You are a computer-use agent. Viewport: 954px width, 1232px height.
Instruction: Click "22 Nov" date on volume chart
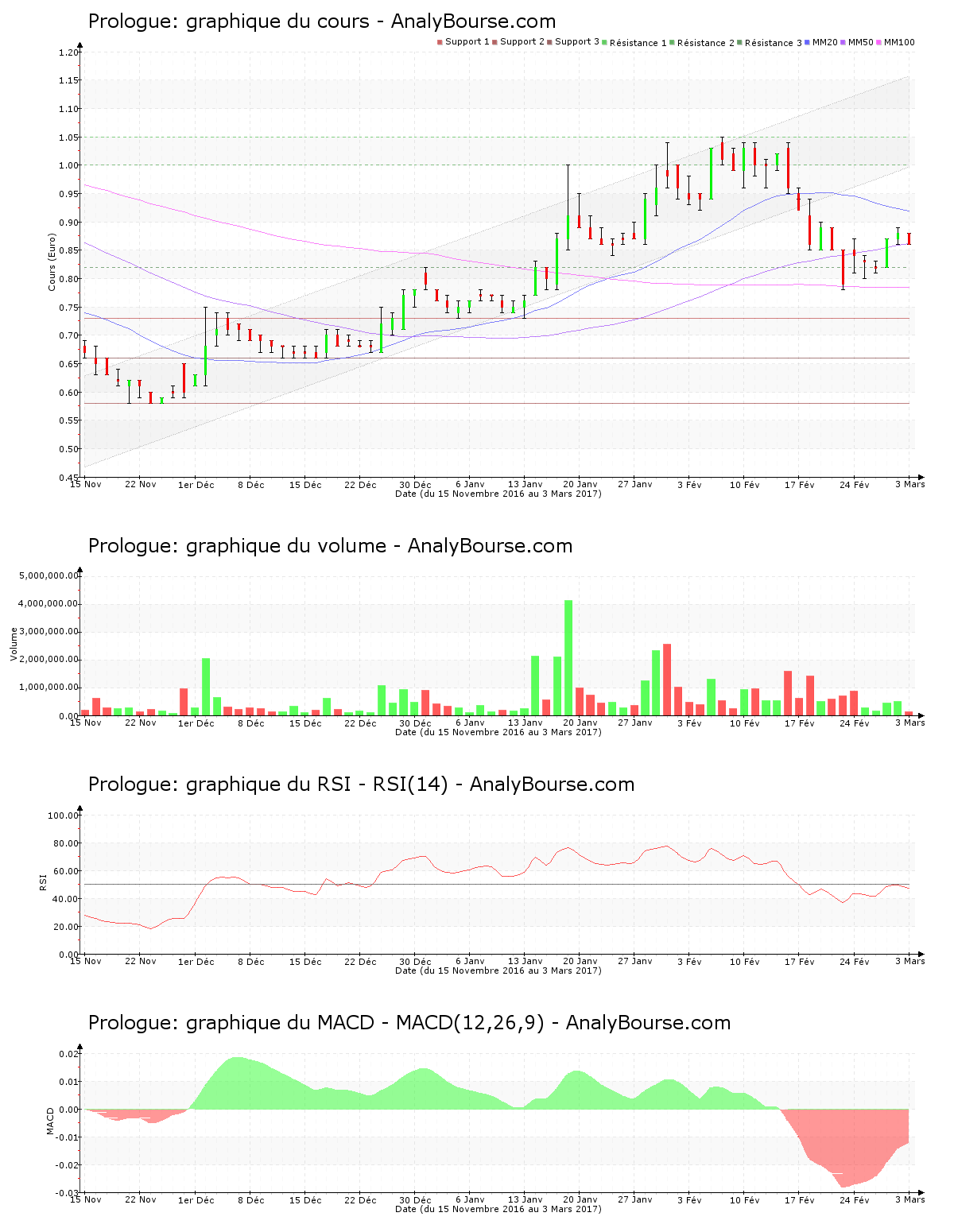(x=141, y=723)
